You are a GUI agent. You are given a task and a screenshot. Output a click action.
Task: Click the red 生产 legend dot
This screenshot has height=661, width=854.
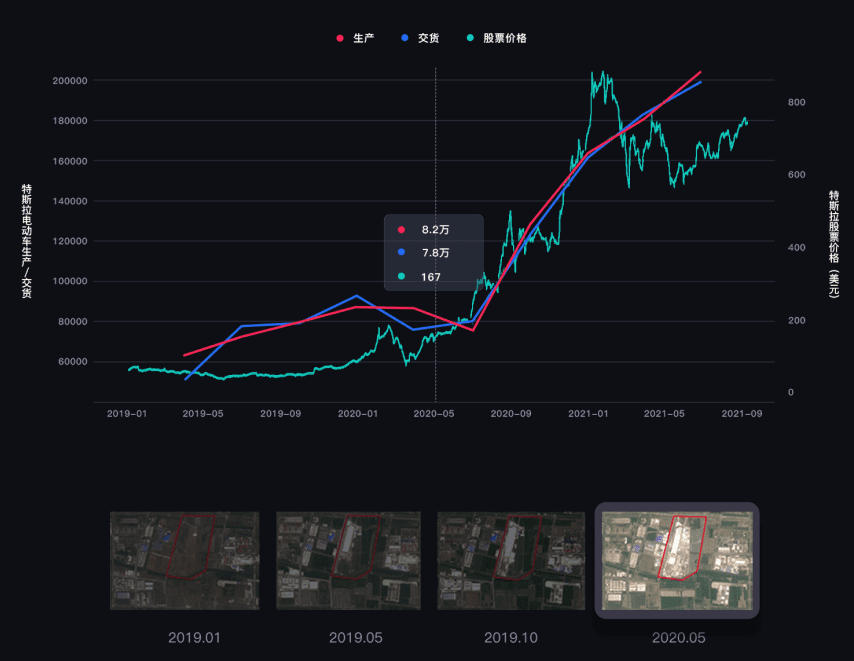340,38
